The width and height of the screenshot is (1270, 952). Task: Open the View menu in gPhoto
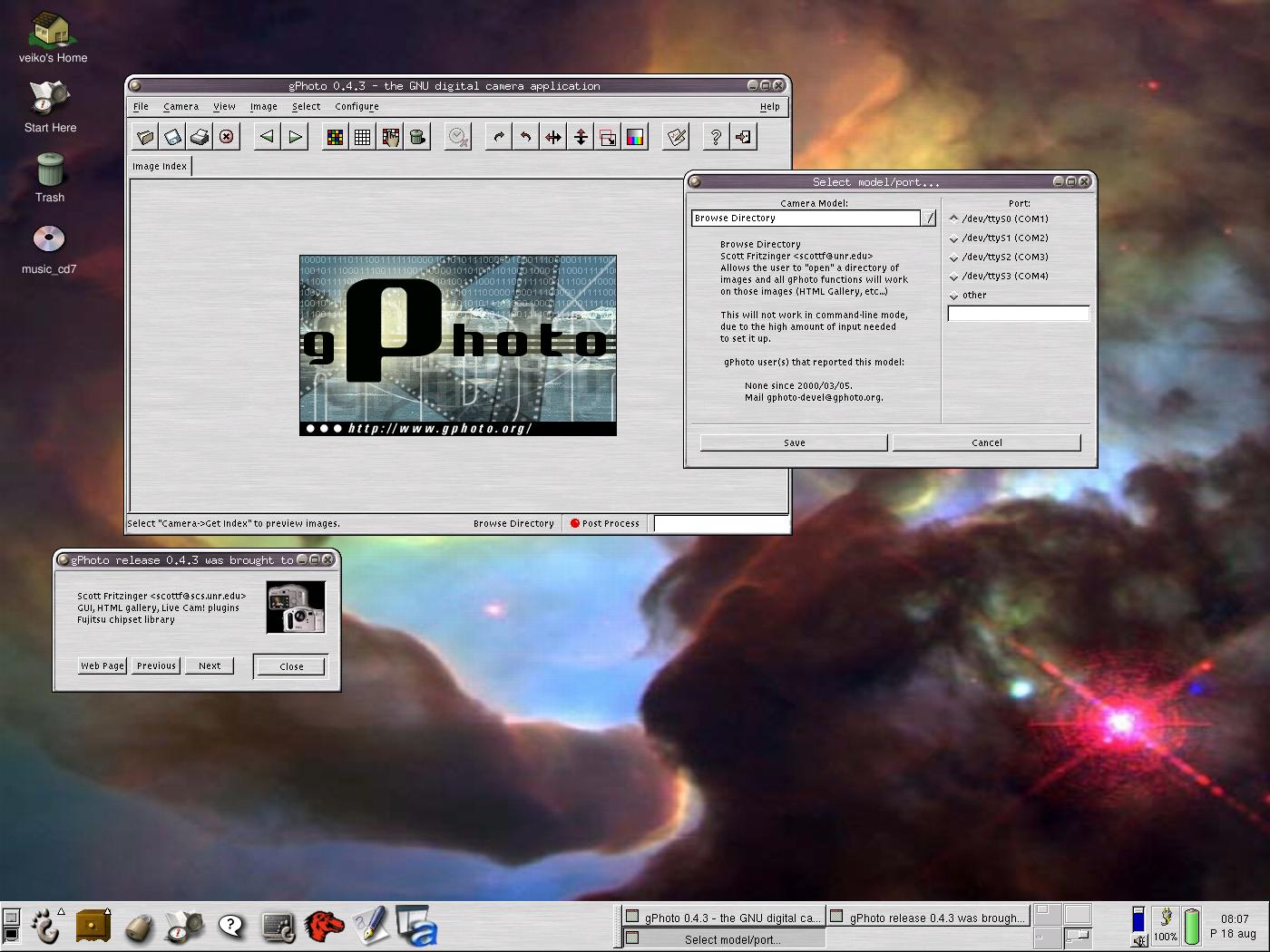(224, 106)
